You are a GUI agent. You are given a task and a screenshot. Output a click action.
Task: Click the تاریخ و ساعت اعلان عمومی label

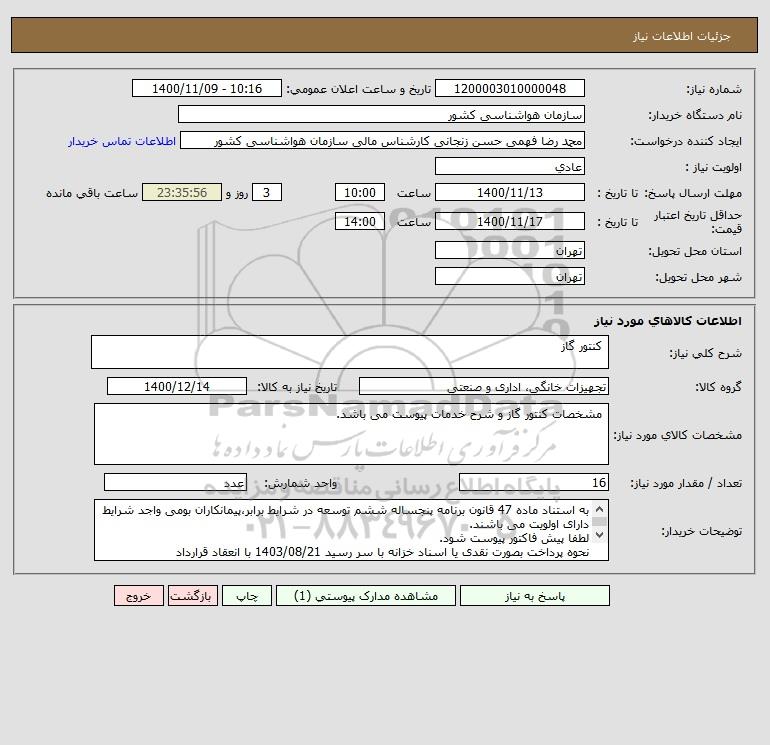(358, 89)
